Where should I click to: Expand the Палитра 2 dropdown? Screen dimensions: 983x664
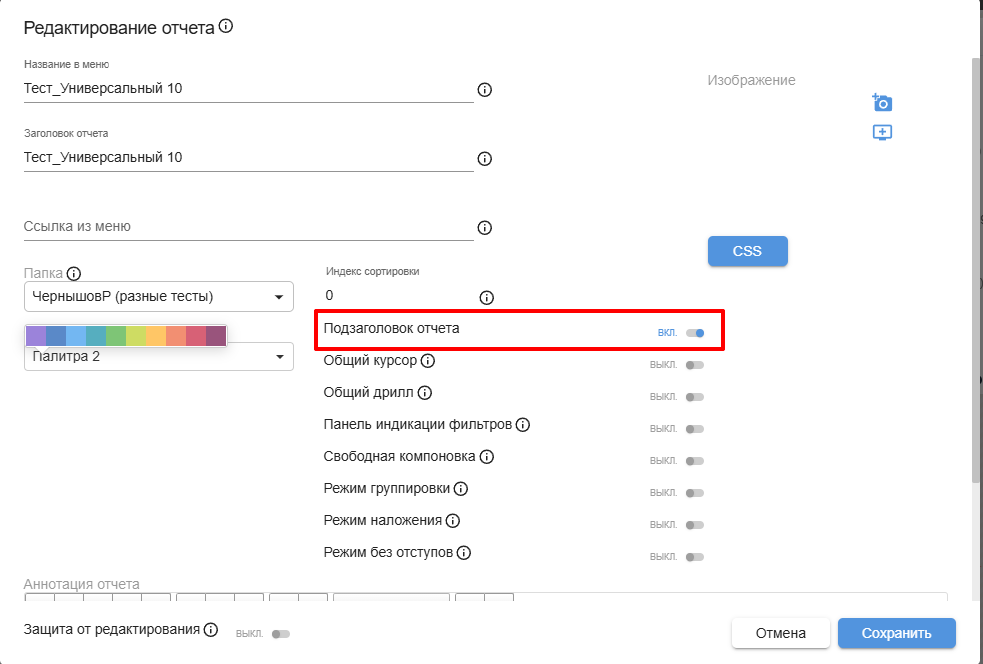pos(158,357)
